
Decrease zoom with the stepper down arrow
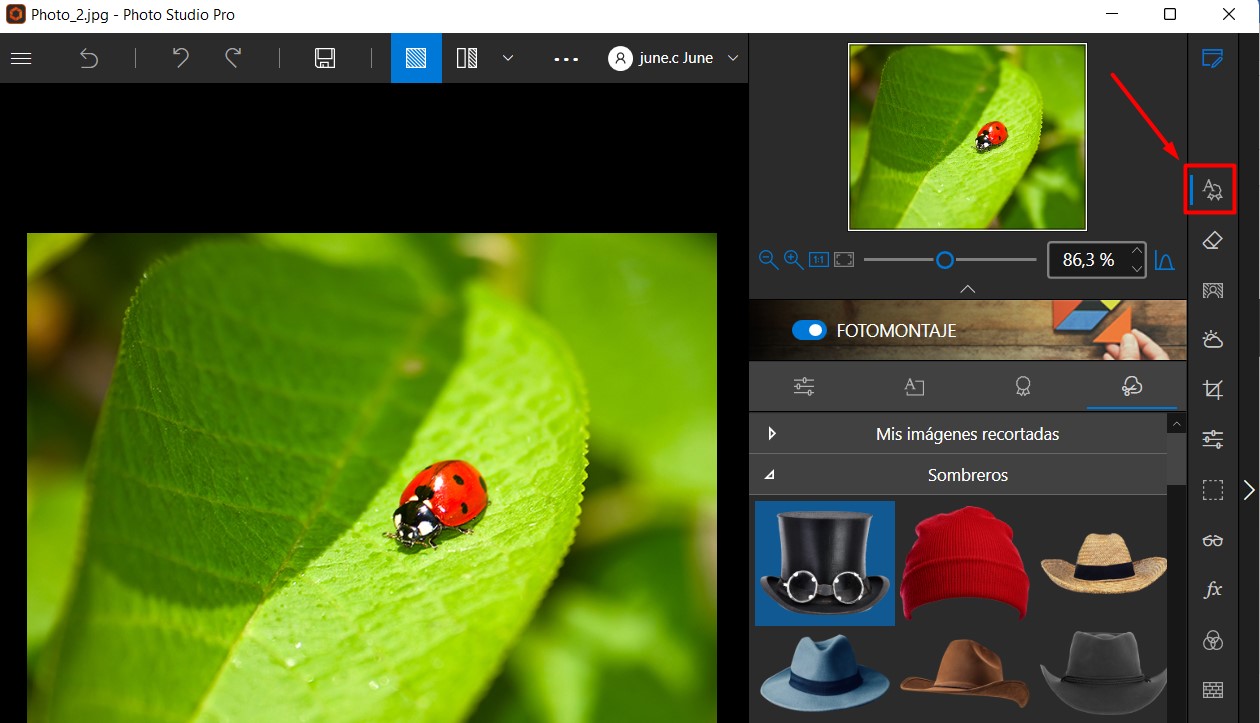click(1136, 268)
